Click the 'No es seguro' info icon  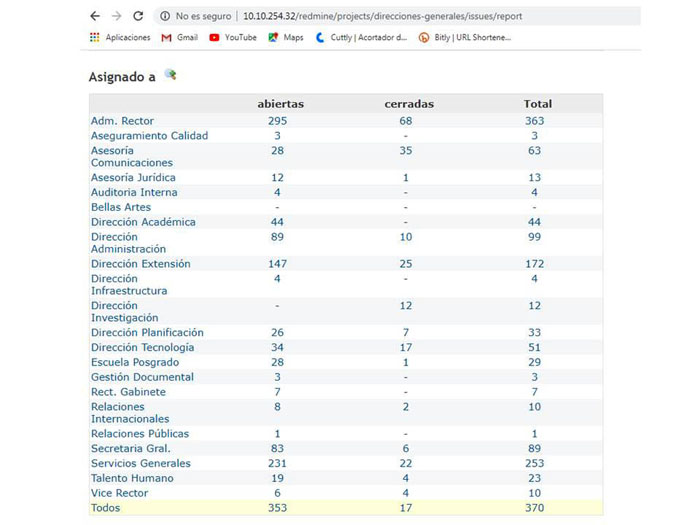click(x=165, y=16)
